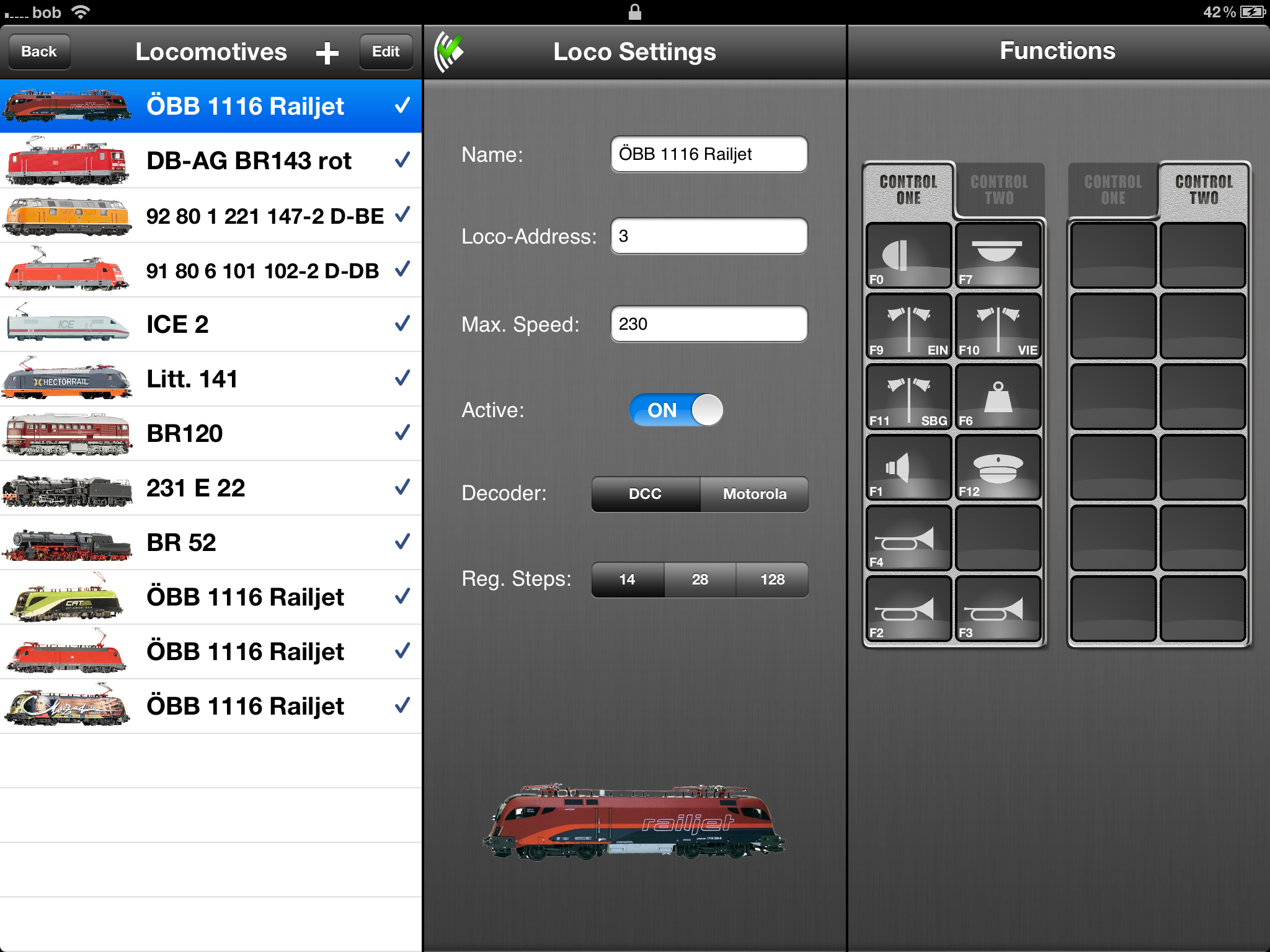Tap the F1 speaker sound function button
Screen dimensions: 1270x952
click(x=908, y=467)
